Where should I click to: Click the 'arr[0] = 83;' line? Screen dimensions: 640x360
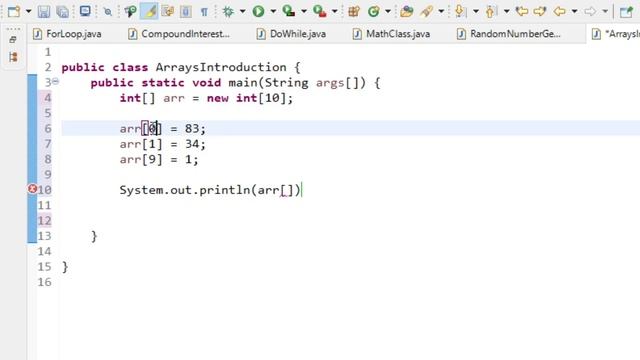click(x=162, y=129)
